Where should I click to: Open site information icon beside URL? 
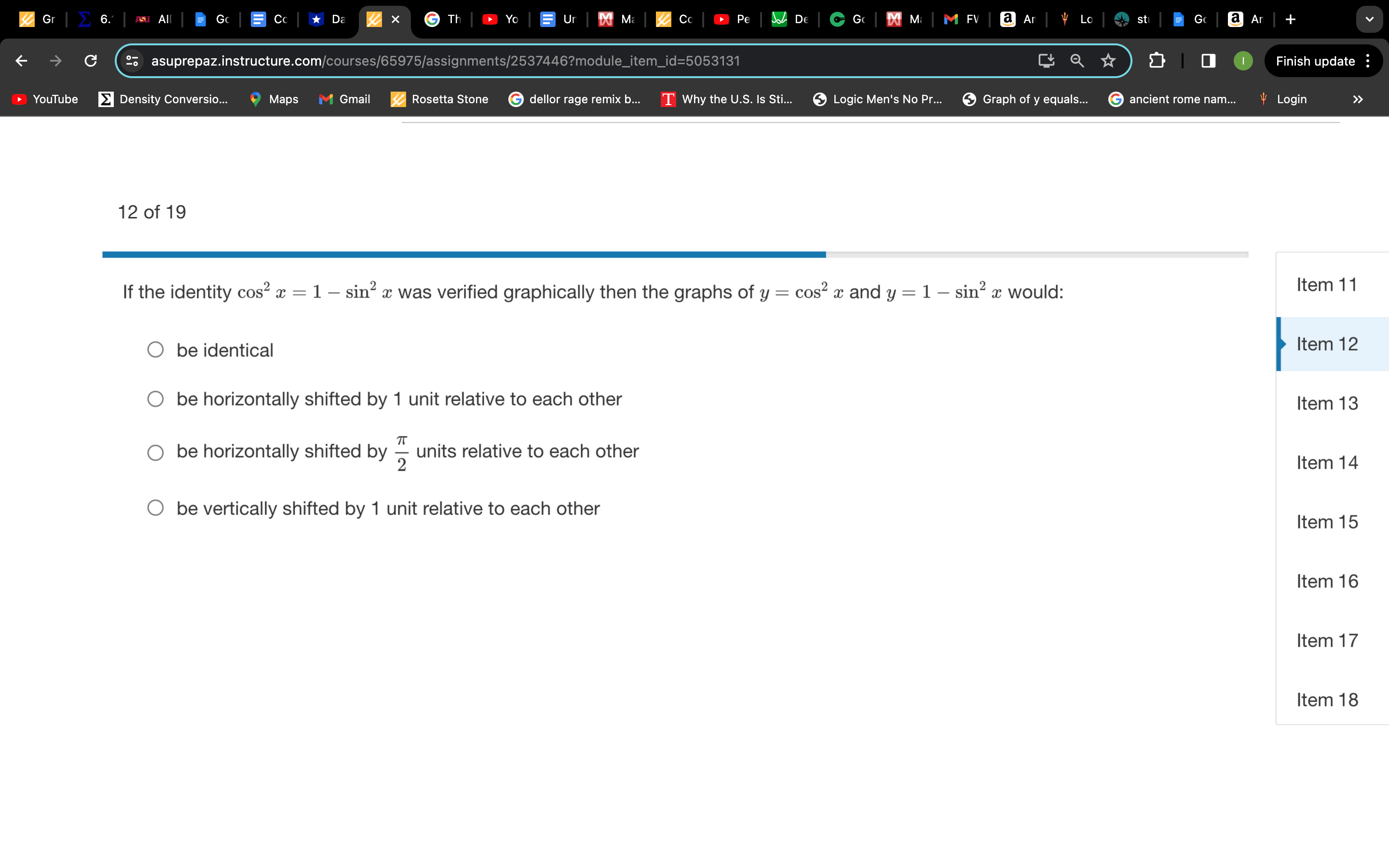pyautogui.click(x=133, y=61)
